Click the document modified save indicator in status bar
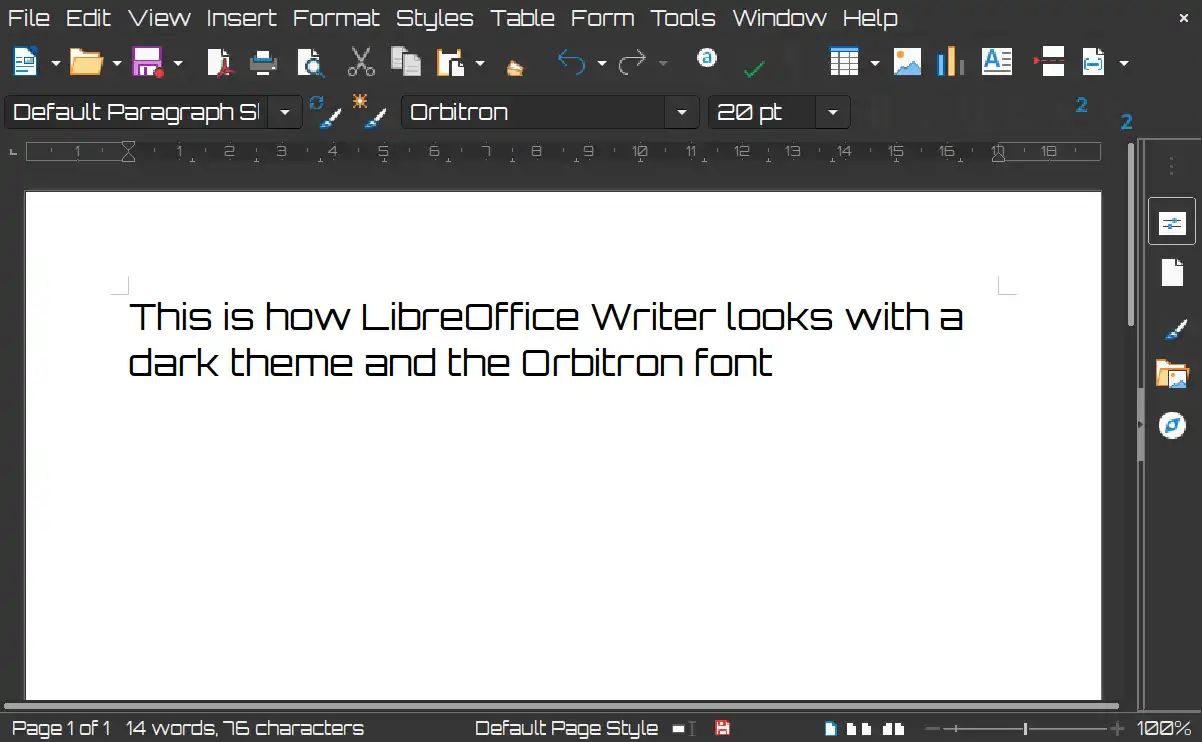Viewport: 1202px width, 742px height. tap(722, 729)
